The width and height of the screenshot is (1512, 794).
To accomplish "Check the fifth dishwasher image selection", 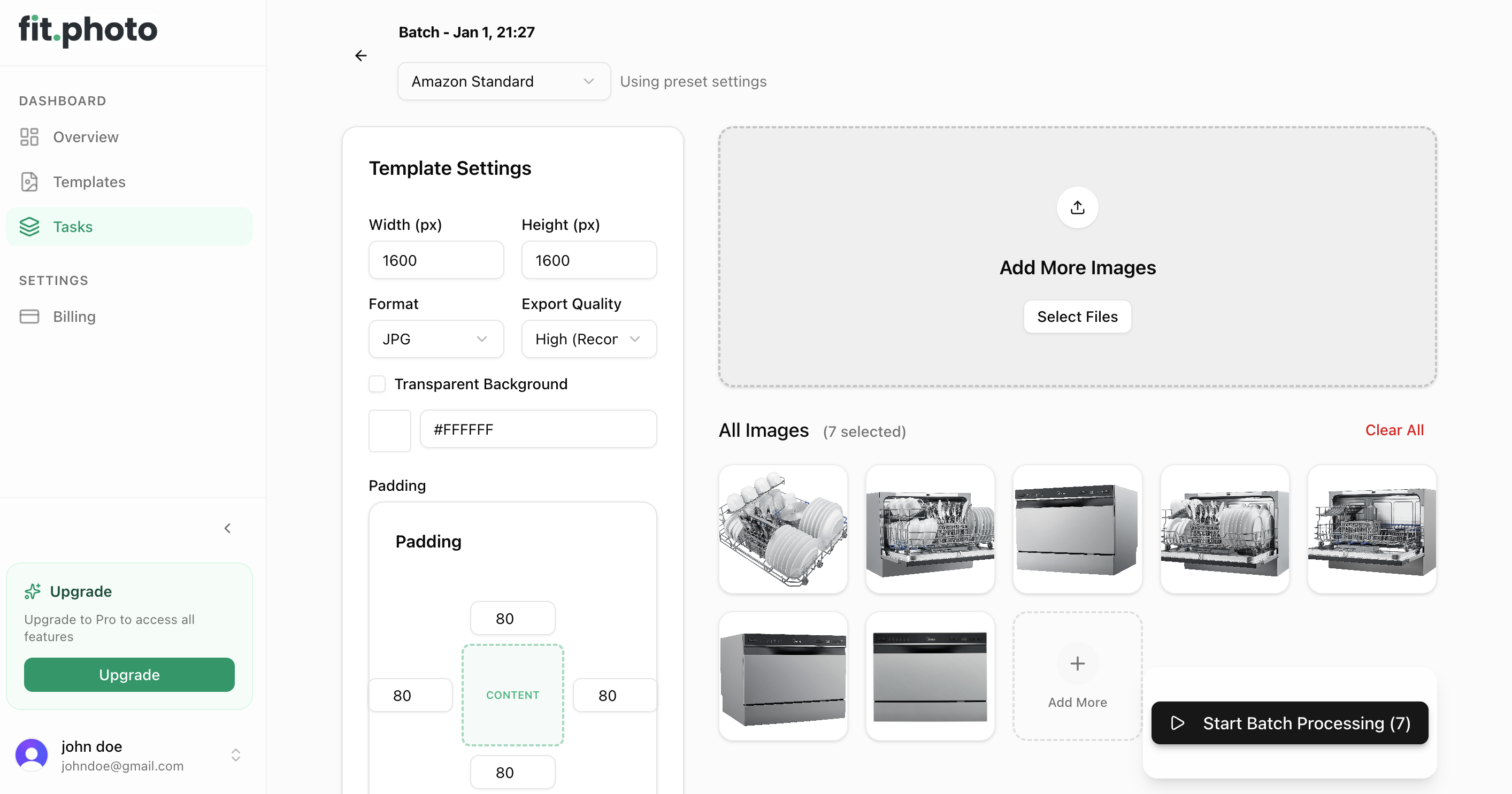I will [x=1372, y=529].
